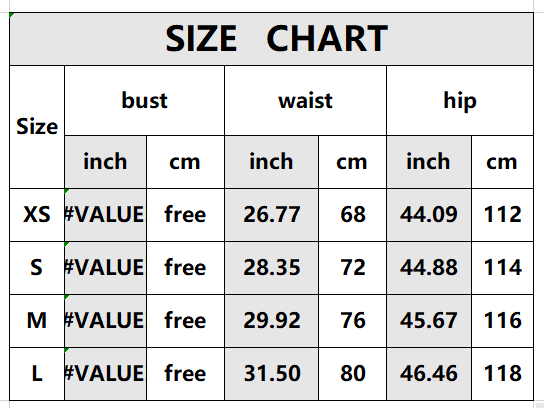The image size is (544, 408).
Task: Click the XS size row label
Action: click(37, 215)
